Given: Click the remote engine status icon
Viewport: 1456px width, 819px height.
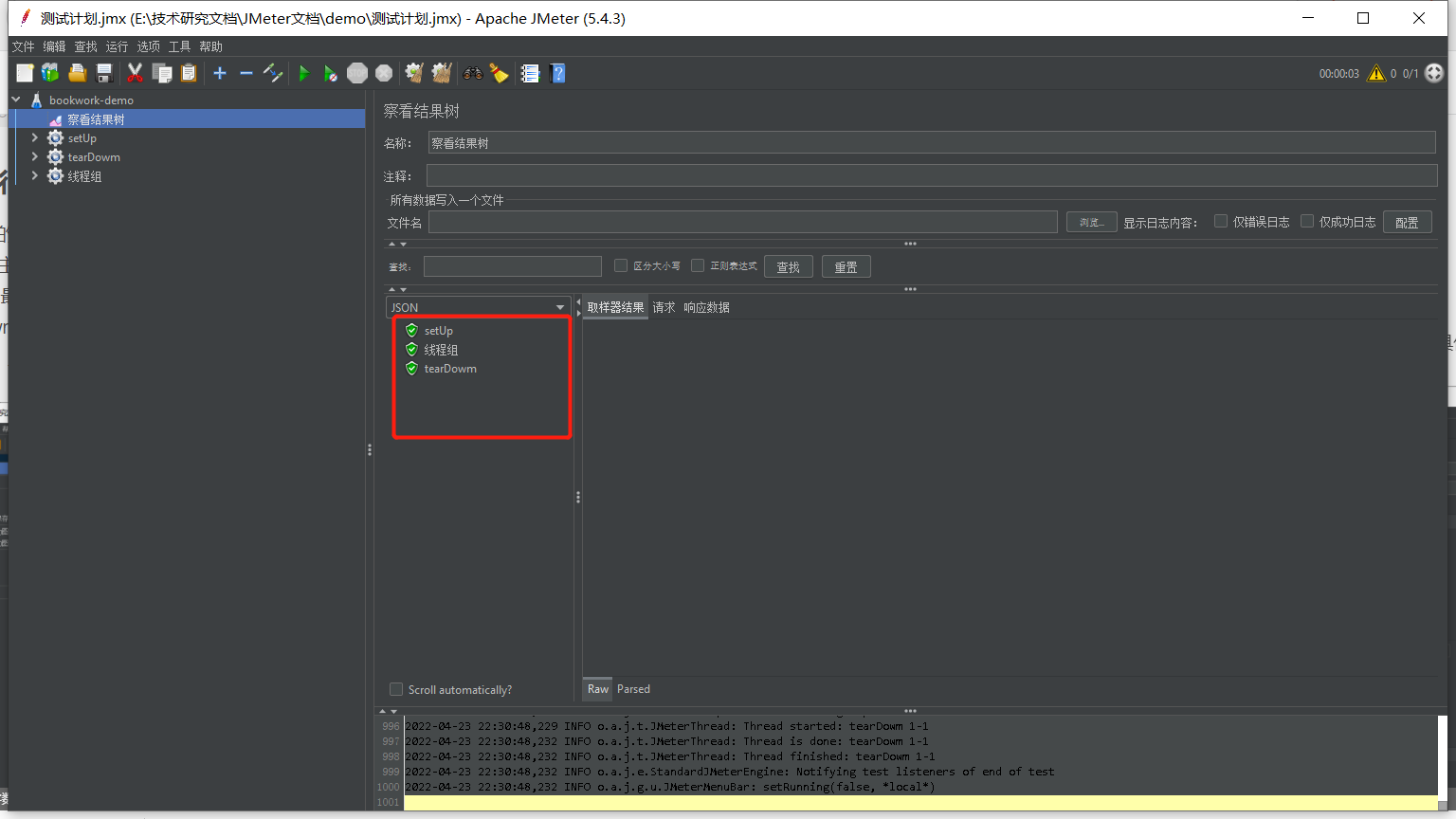Looking at the screenshot, I should (1435, 73).
